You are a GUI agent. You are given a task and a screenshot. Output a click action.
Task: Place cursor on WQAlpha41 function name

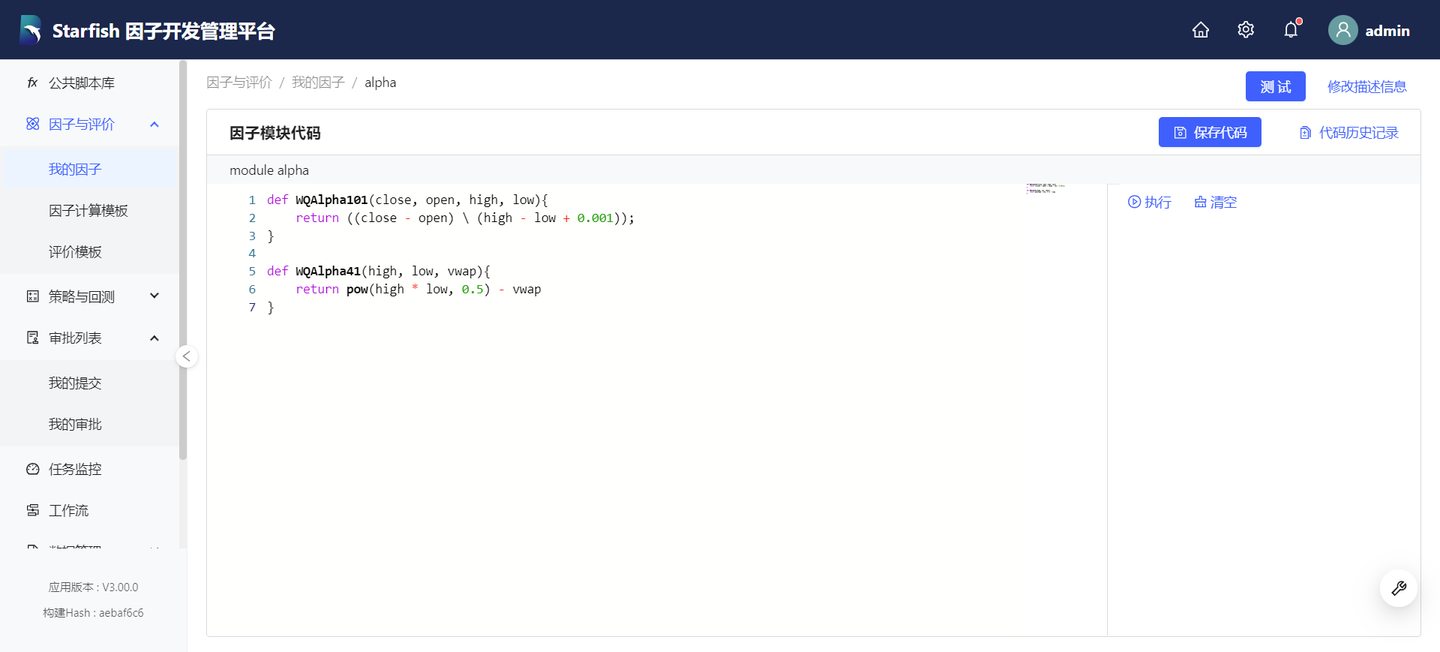click(328, 271)
